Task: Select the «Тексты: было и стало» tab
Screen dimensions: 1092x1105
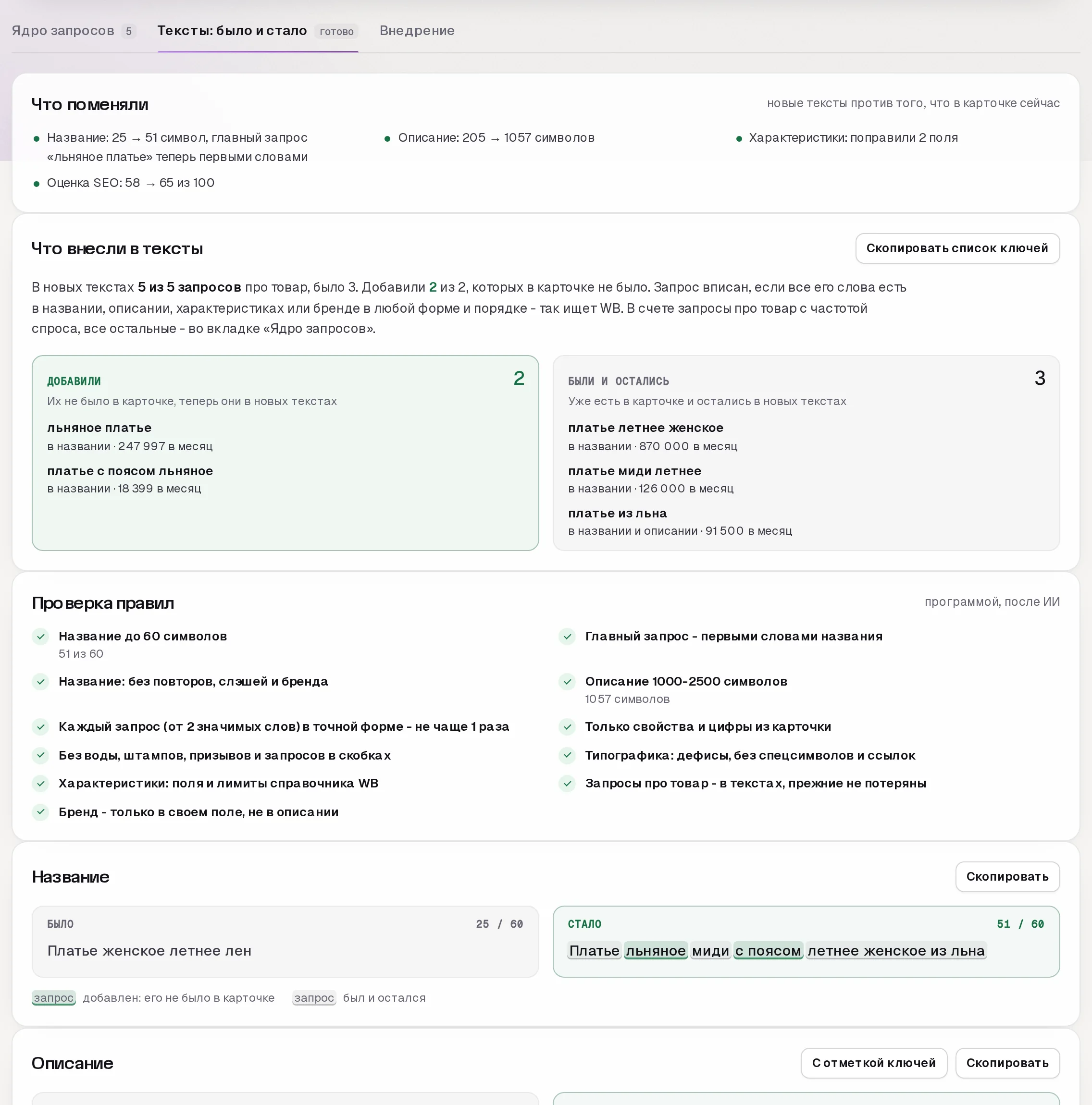Action: [x=258, y=31]
